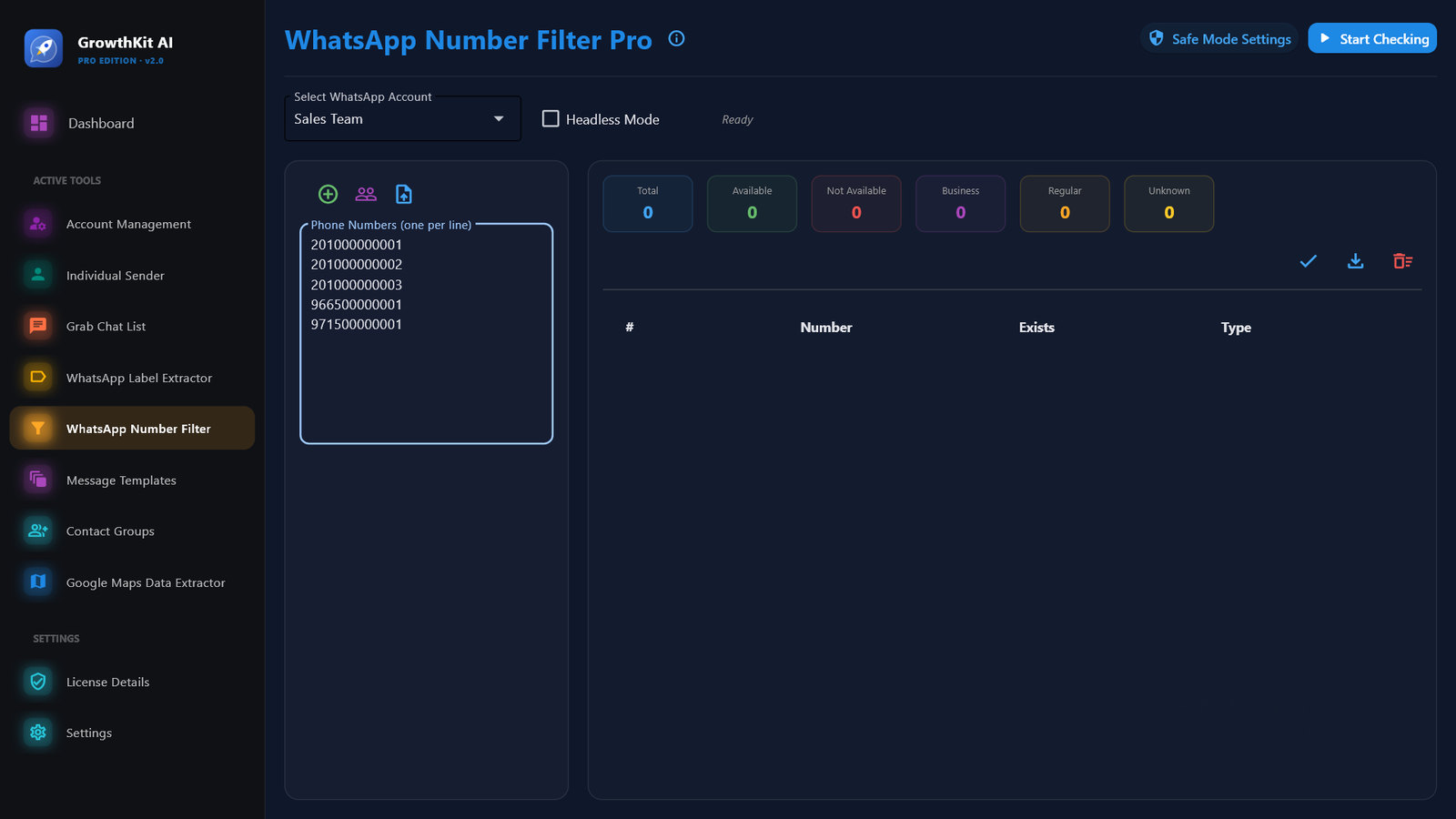1456x819 pixels.
Task: Click the Total count card
Action: 648,204
